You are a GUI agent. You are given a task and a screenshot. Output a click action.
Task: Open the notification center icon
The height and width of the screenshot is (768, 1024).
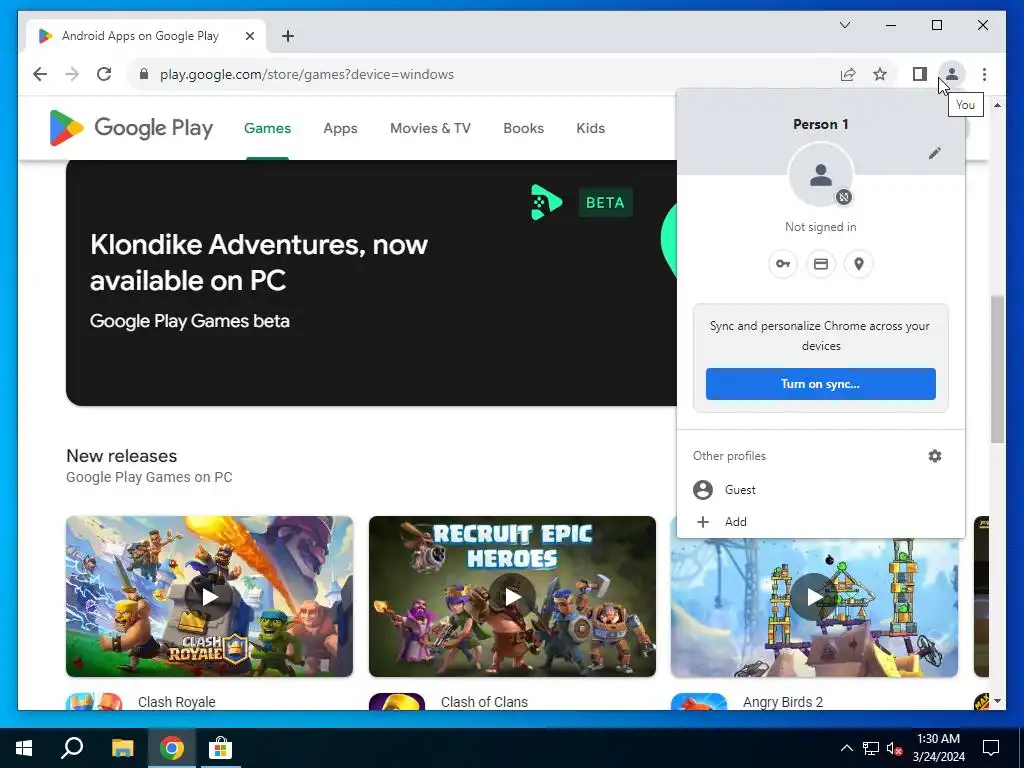(x=991, y=748)
